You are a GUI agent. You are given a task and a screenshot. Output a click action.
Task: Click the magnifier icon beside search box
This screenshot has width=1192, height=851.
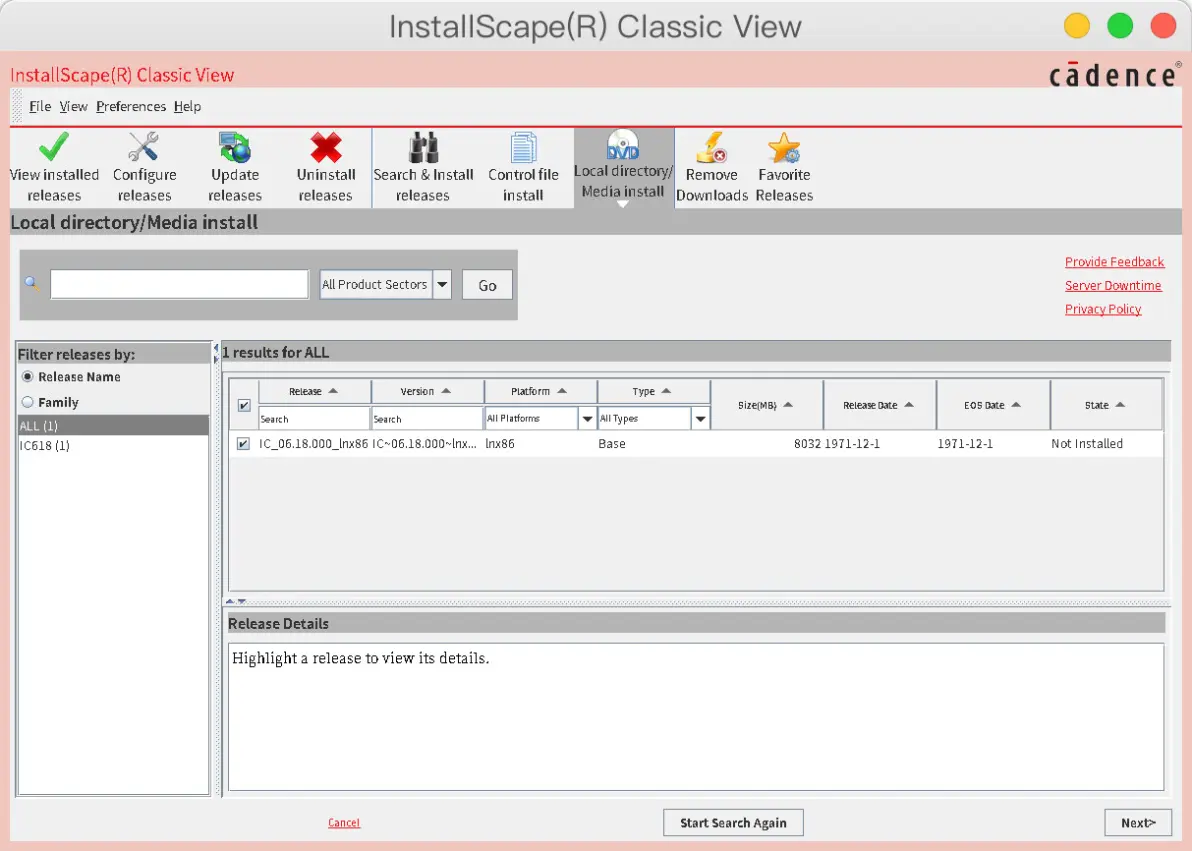(x=31, y=283)
